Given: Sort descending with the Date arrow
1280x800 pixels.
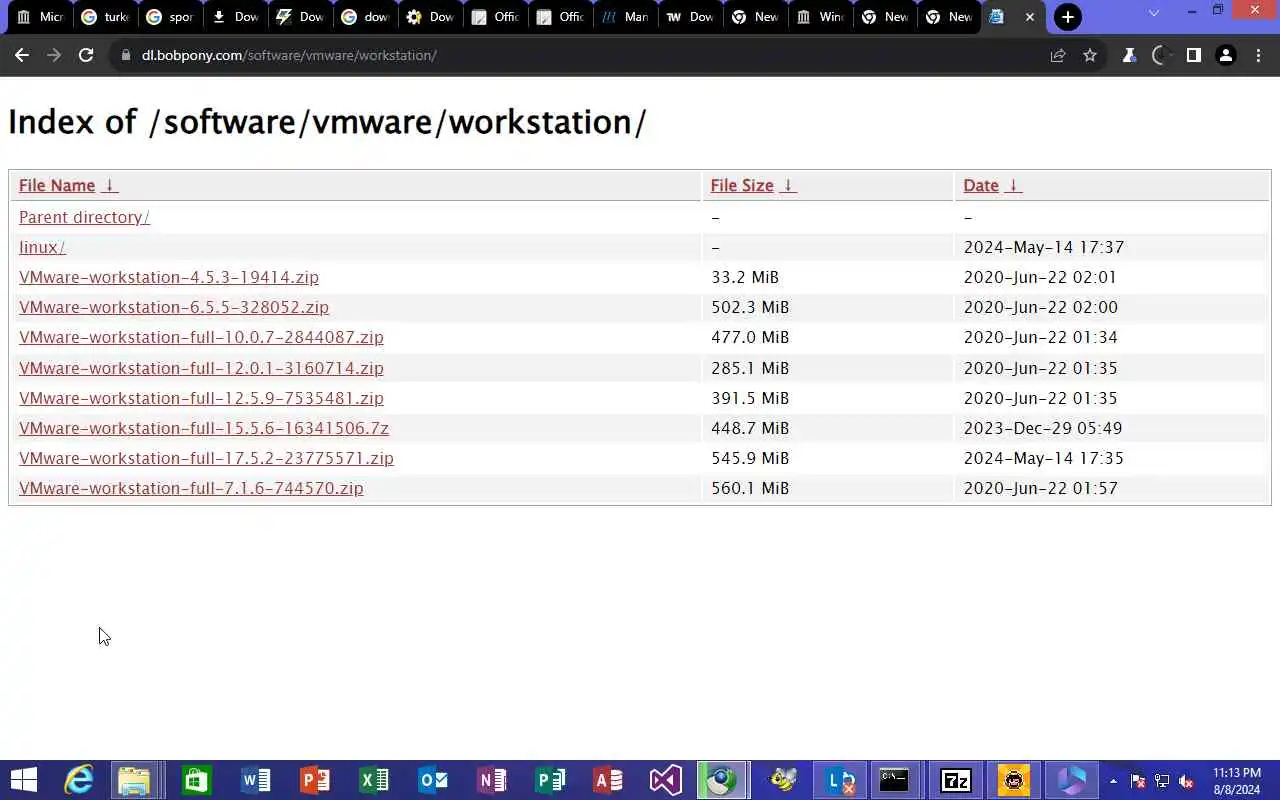Looking at the screenshot, I should click(1013, 185).
